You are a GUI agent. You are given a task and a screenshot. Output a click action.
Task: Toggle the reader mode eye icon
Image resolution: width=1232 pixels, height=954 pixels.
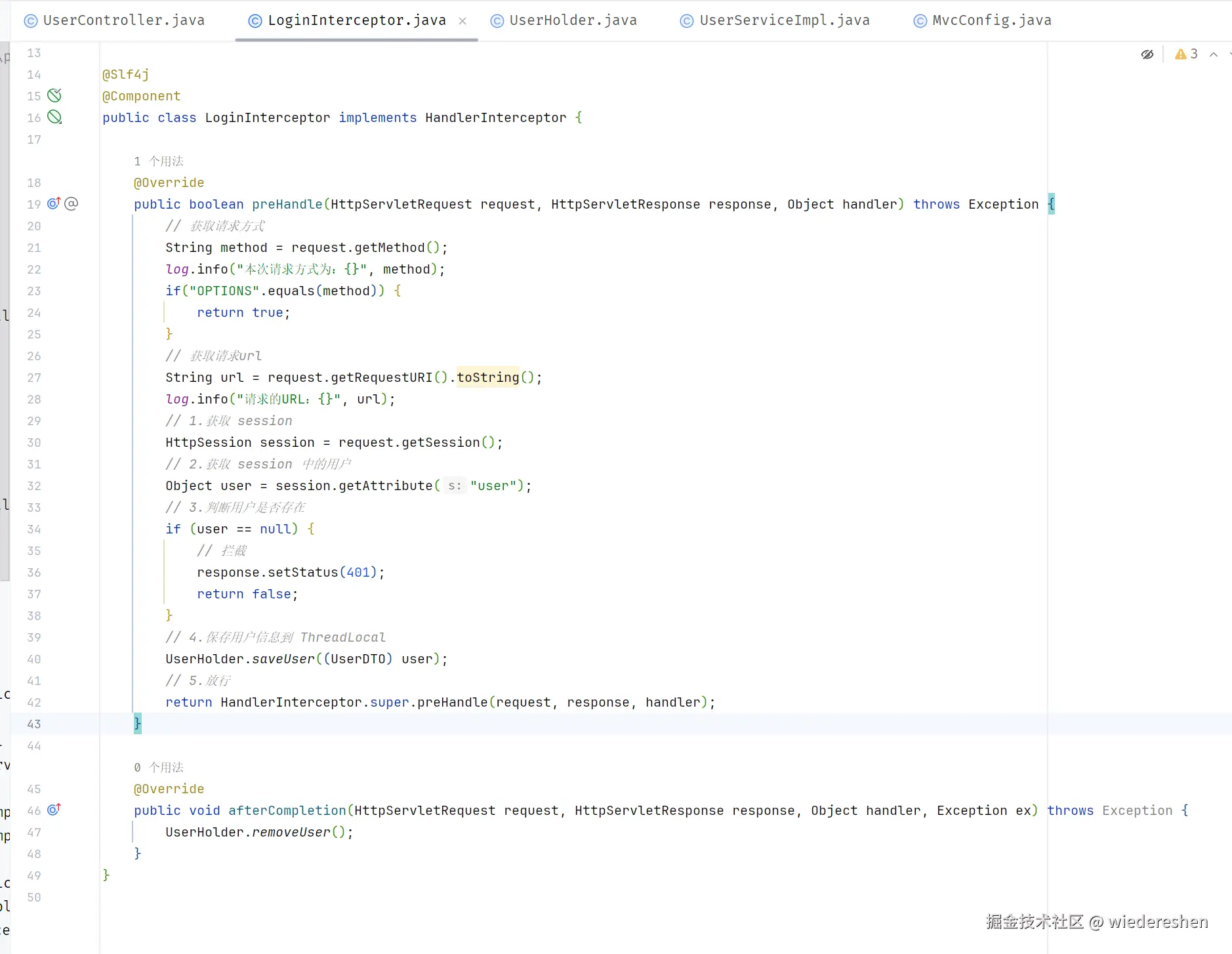[x=1147, y=54]
